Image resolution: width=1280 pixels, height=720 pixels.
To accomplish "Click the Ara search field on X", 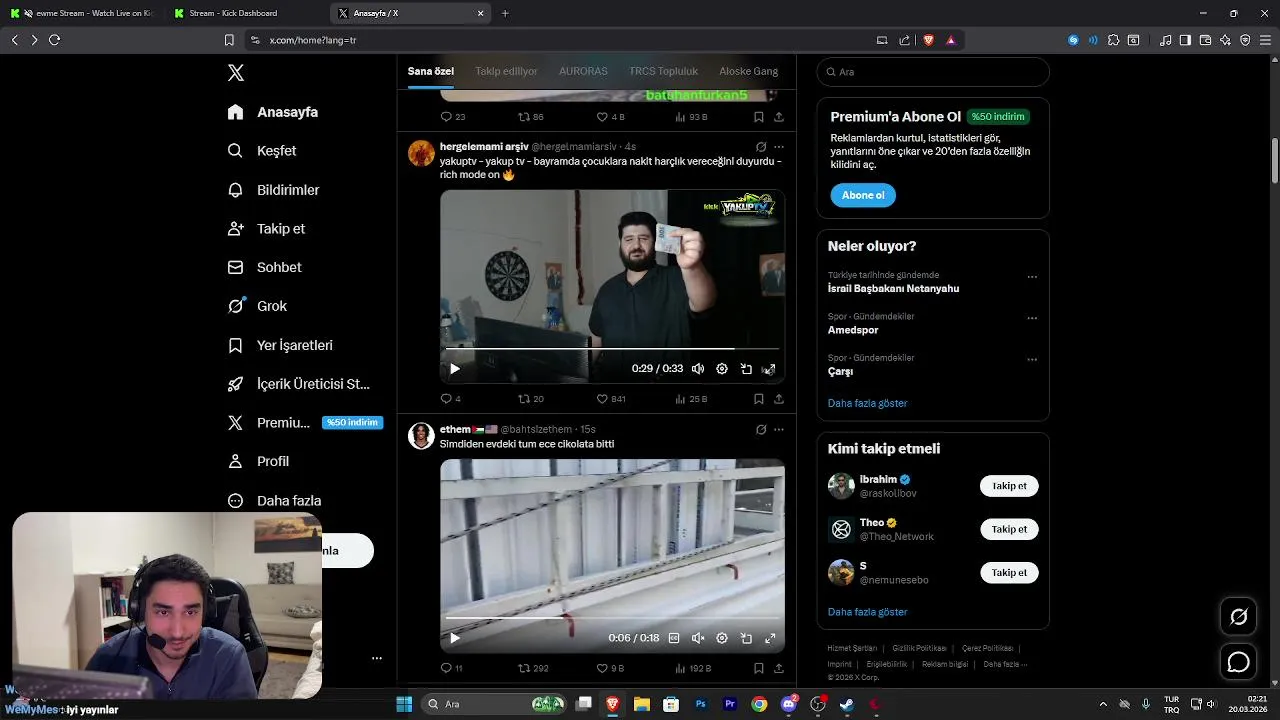I will pos(933,72).
